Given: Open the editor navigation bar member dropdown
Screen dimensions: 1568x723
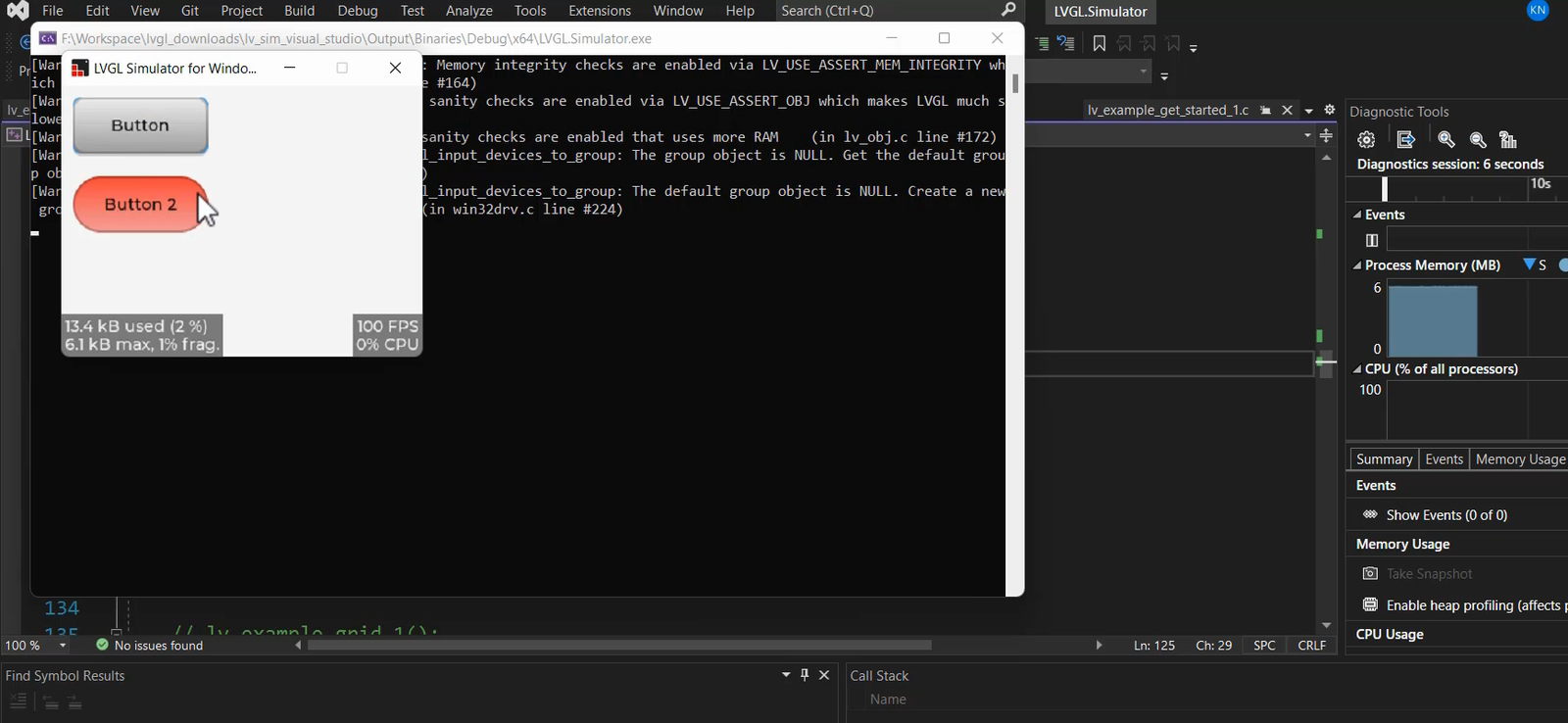Looking at the screenshot, I should tap(1308, 135).
